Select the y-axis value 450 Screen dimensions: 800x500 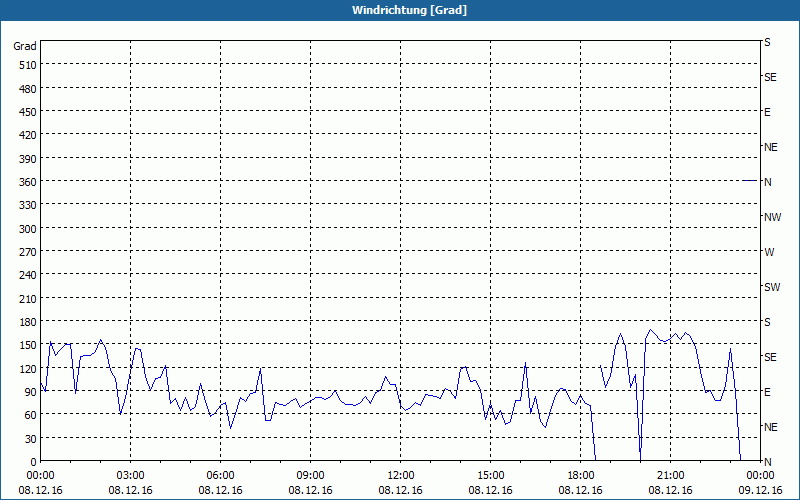coord(28,112)
